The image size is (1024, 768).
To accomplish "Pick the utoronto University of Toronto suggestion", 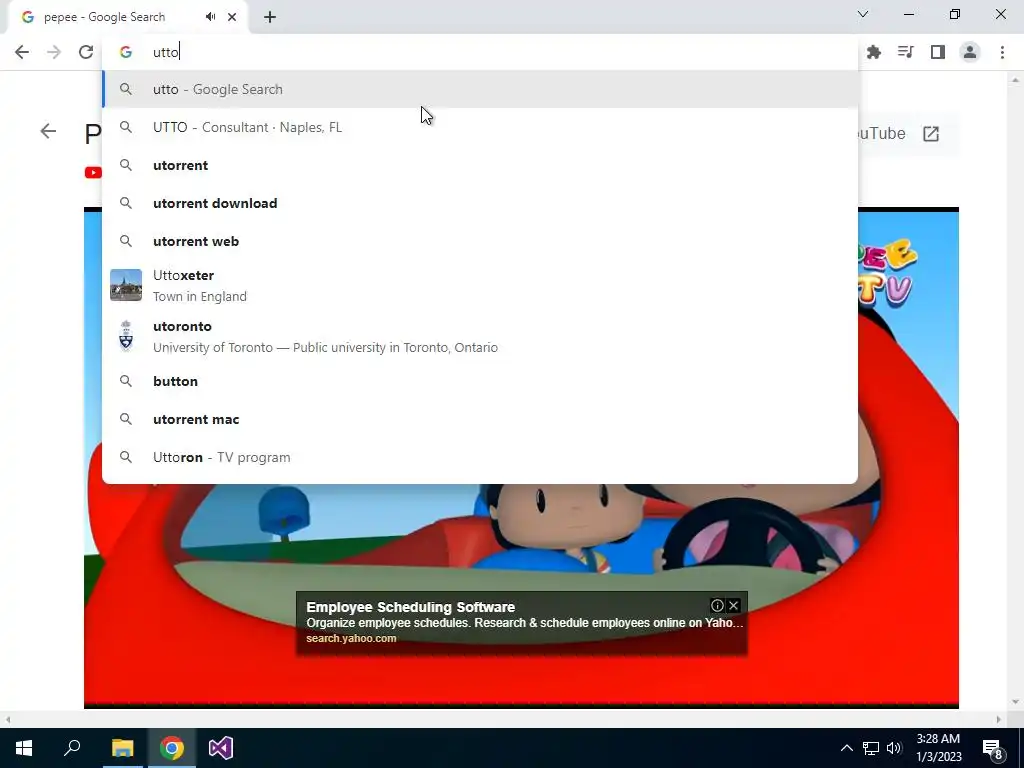I will pos(480,336).
